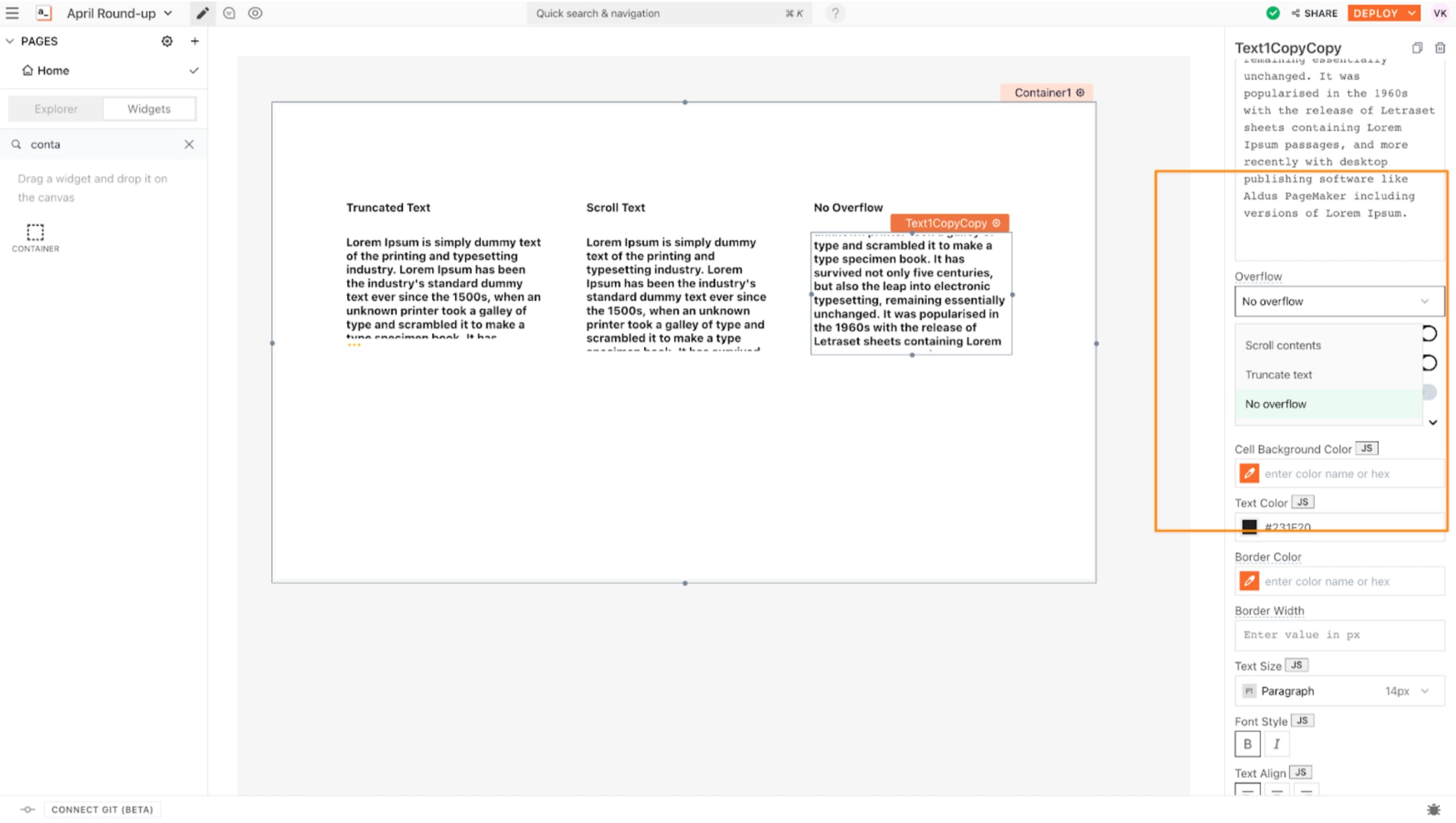The width and height of the screenshot is (1456, 823).
Task: Toggle the Italic font style button
Action: (x=1276, y=744)
